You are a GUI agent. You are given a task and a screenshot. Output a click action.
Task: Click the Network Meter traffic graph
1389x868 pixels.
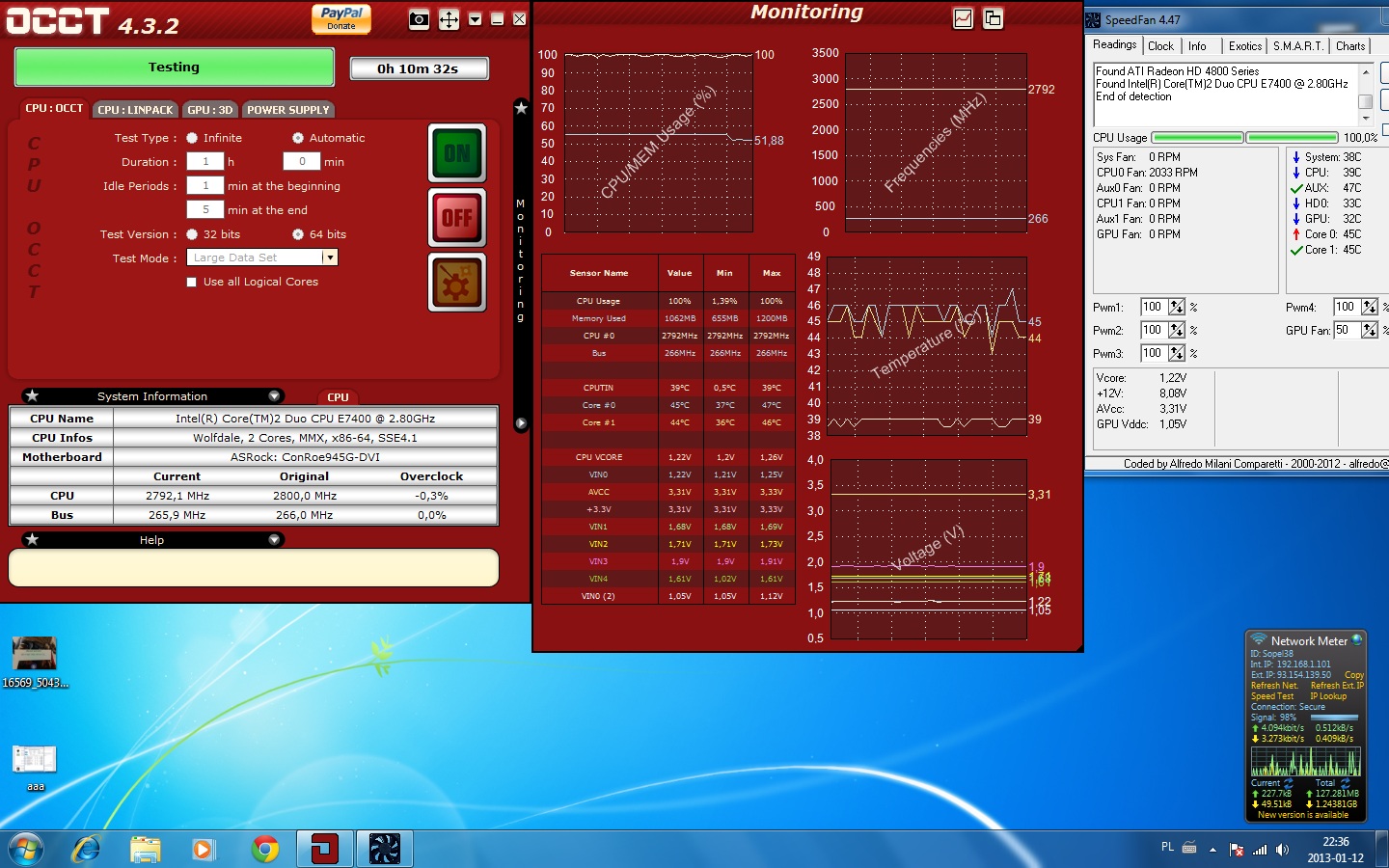point(1306,761)
